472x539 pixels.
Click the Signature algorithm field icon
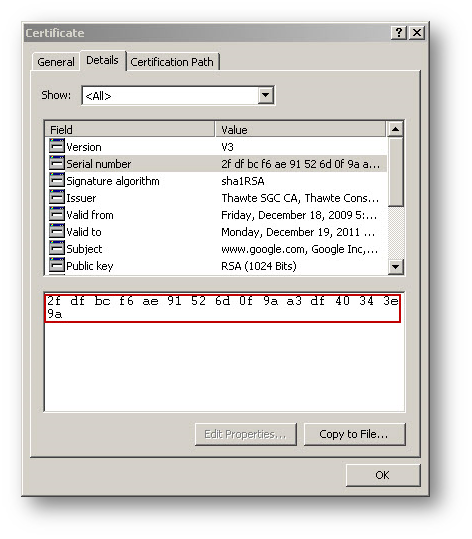coord(57,180)
